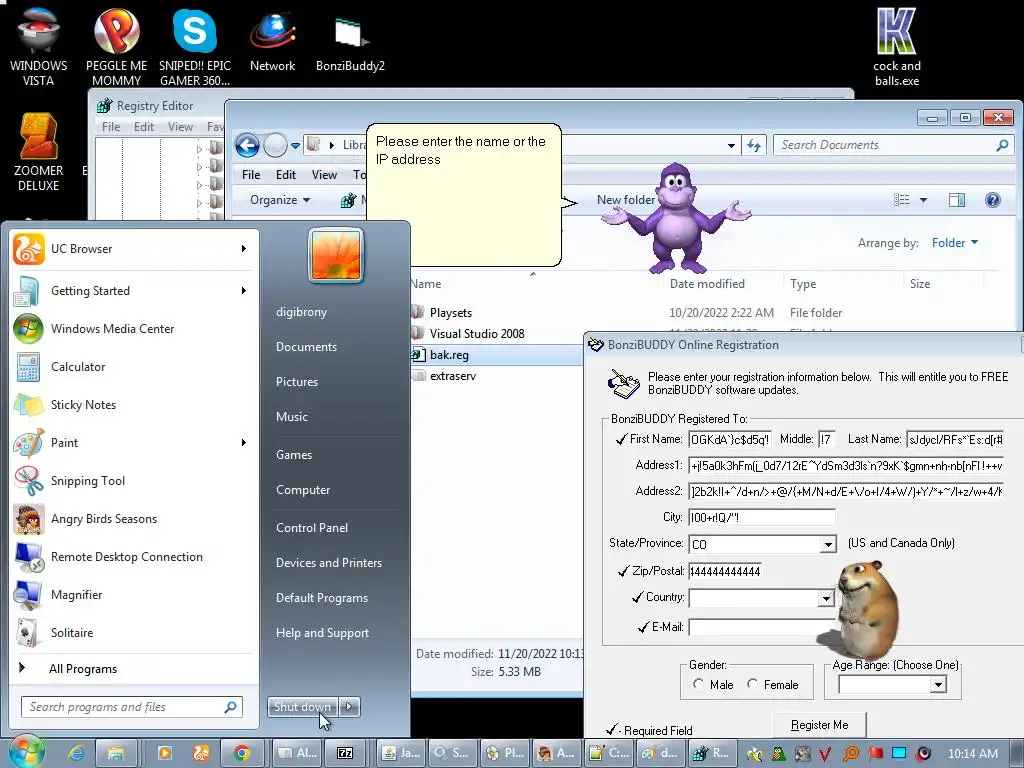Click the user account picture in Start menu

pyautogui.click(x=336, y=255)
